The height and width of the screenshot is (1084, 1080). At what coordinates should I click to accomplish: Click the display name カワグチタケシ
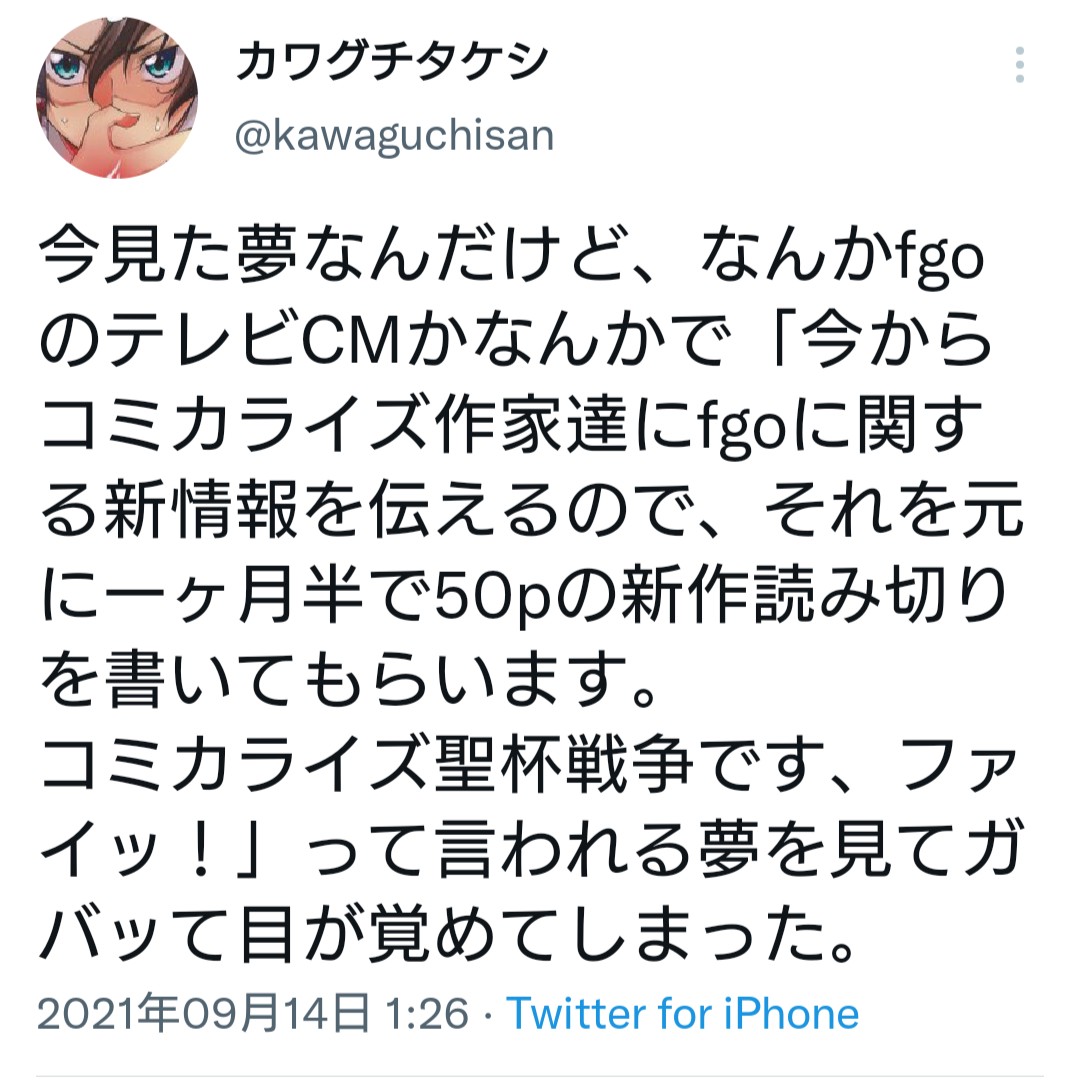tap(392, 62)
